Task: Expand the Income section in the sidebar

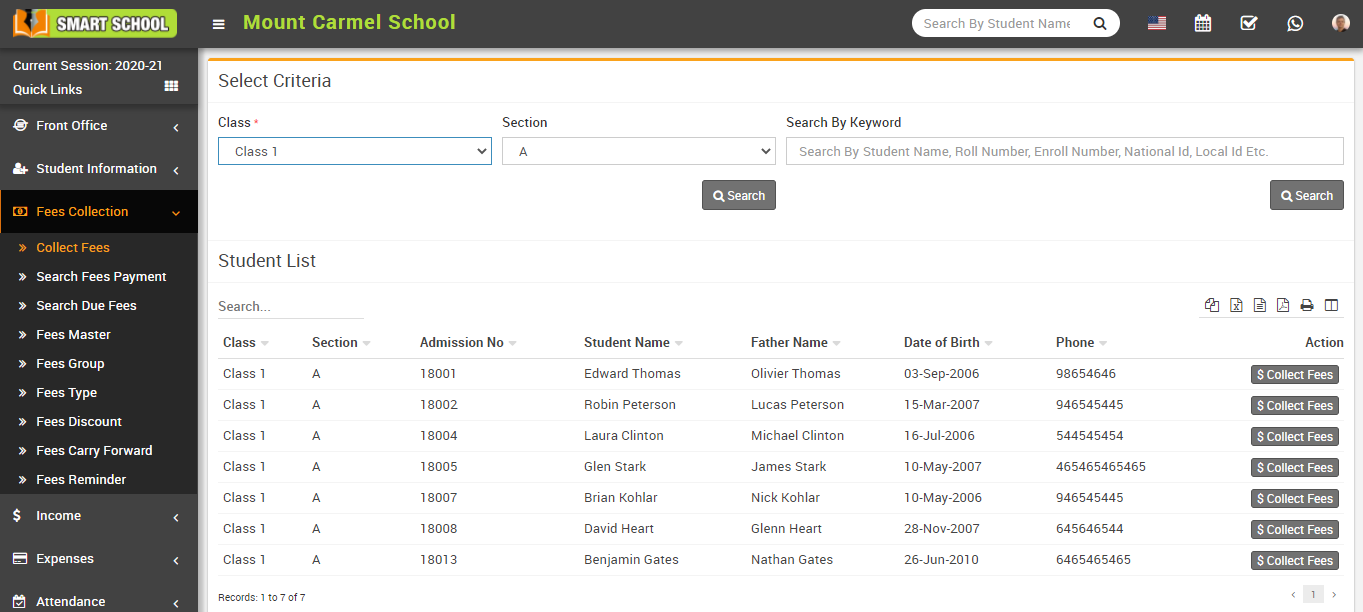Action: pyautogui.click(x=60, y=515)
